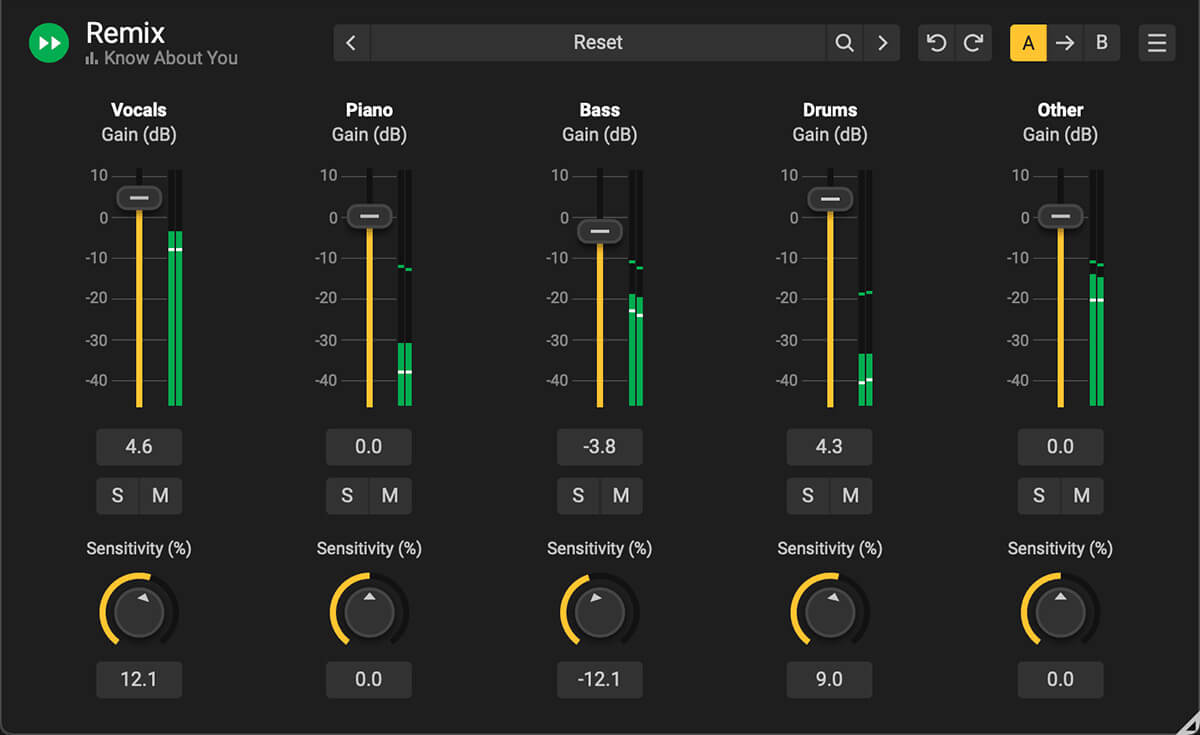The width and height of the screenshot is (1200, 735).
Task: Open the Reset preset name dropdown
Action: (x=598, y=43)
